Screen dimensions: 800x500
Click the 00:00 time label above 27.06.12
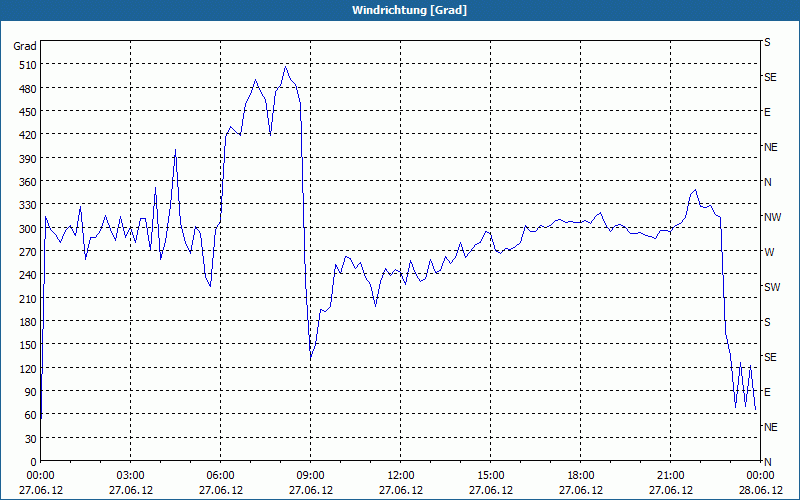tap(41, 476)
